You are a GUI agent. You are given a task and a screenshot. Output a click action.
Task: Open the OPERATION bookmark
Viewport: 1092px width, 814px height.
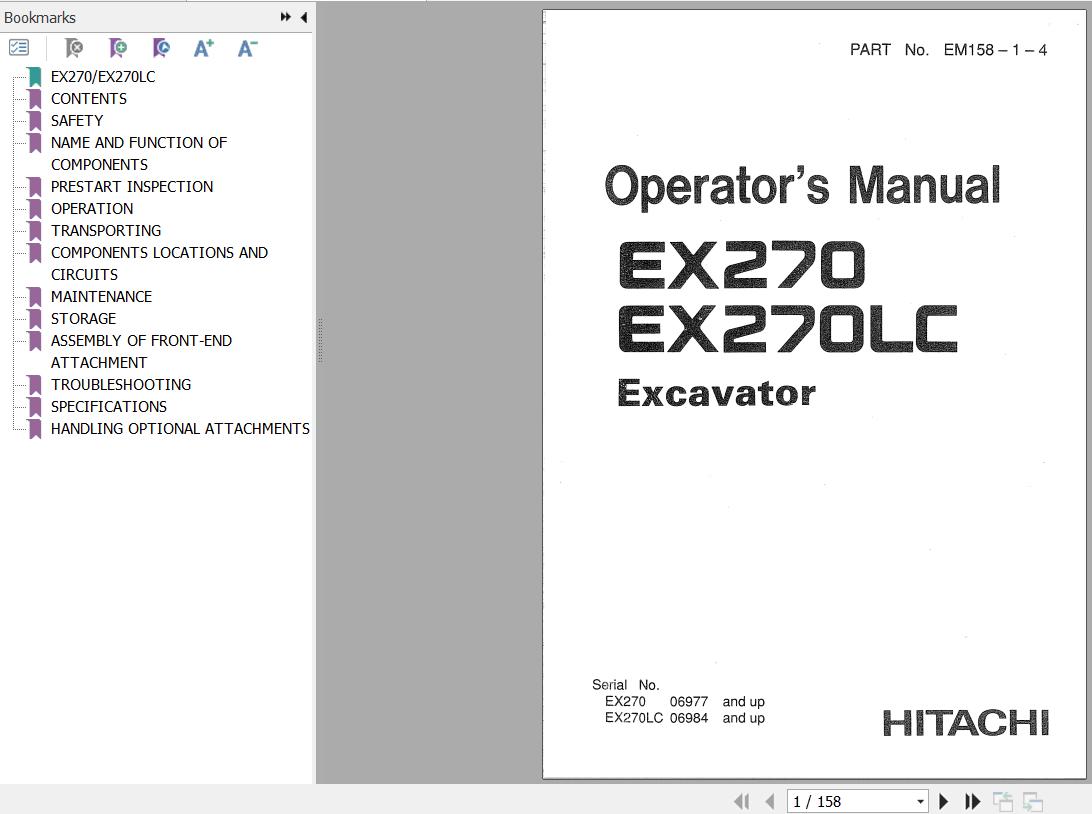click(x=92, y=209)
